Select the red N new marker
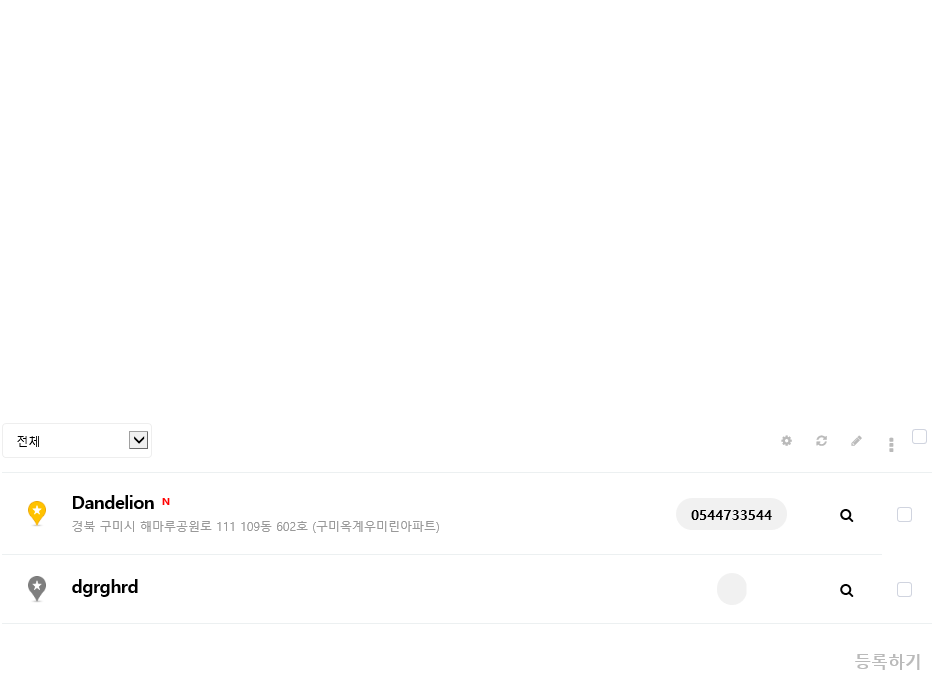The width and height of the screenshot is (938, 674). click(166, 502)
